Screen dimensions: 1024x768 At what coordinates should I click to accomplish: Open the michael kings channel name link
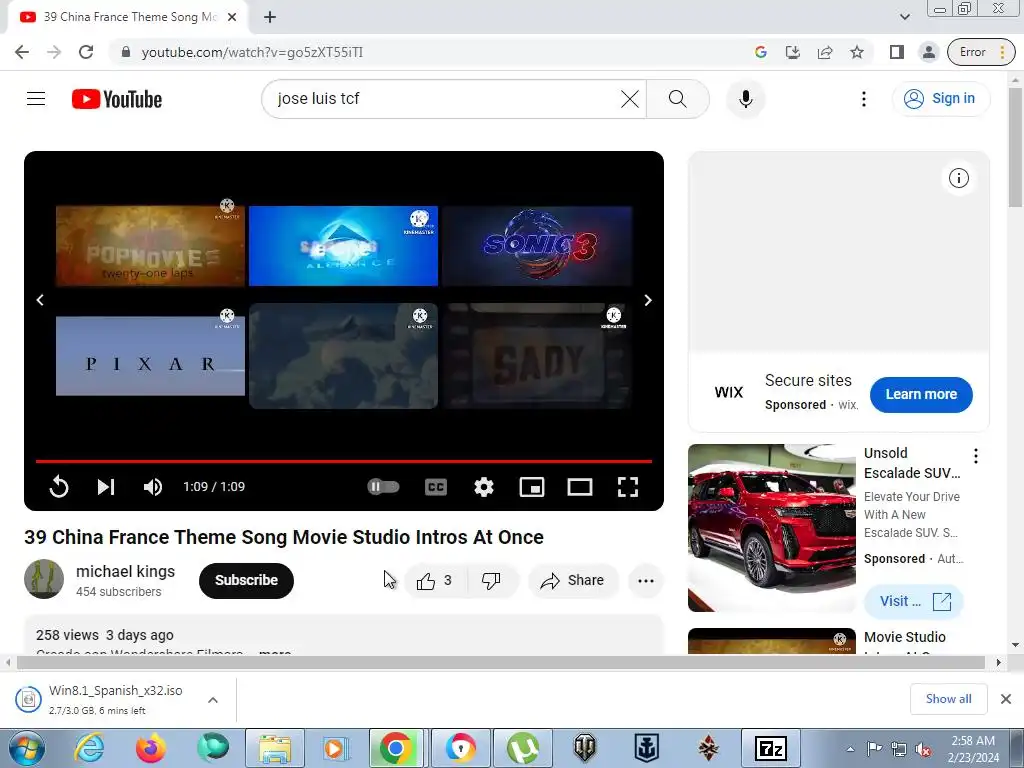(x=125, y=571)
